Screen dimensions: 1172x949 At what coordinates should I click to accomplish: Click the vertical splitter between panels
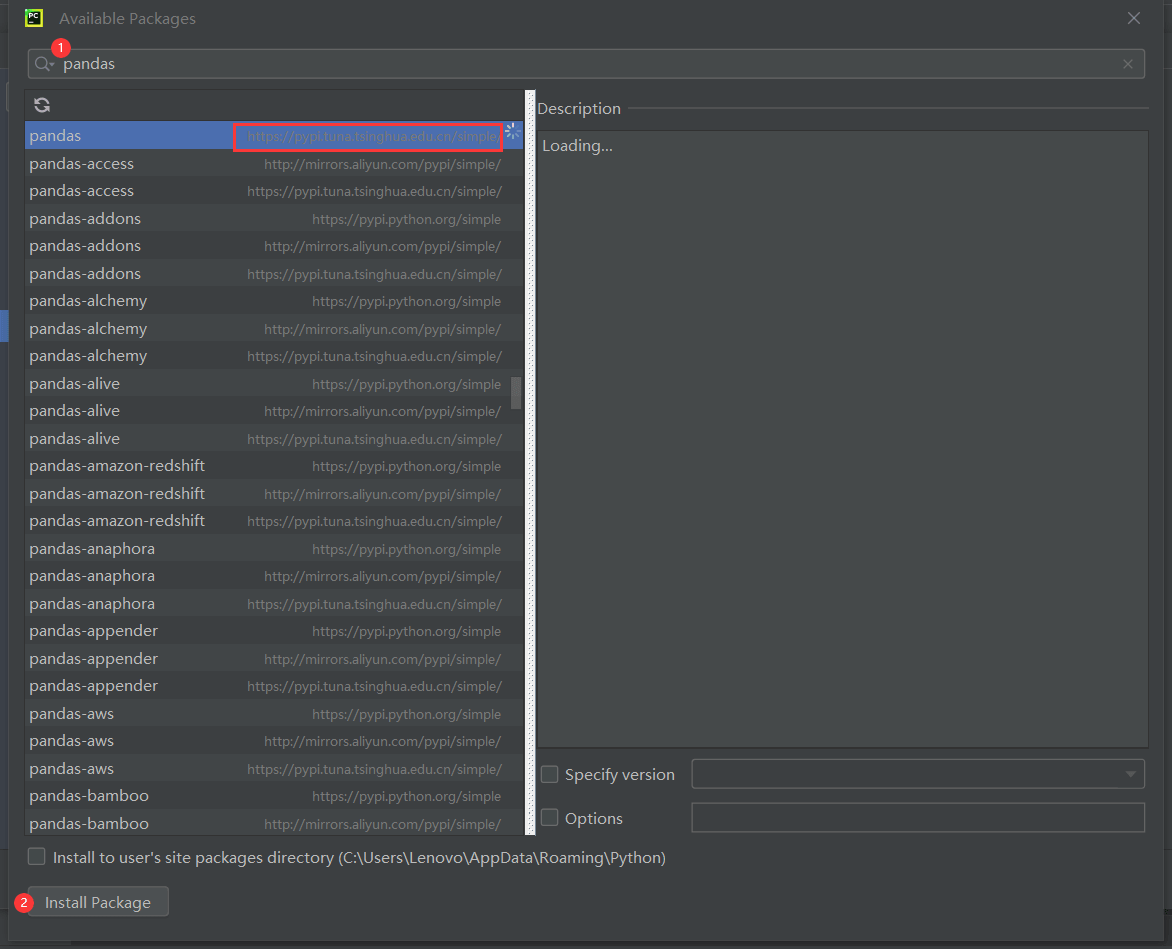[530, 460]
